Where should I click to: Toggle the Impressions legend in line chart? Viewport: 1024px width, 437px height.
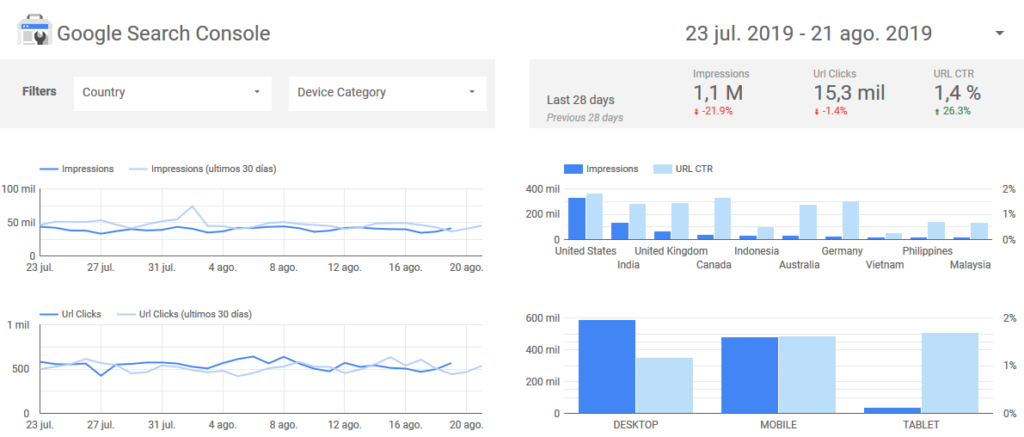[76, 169]
